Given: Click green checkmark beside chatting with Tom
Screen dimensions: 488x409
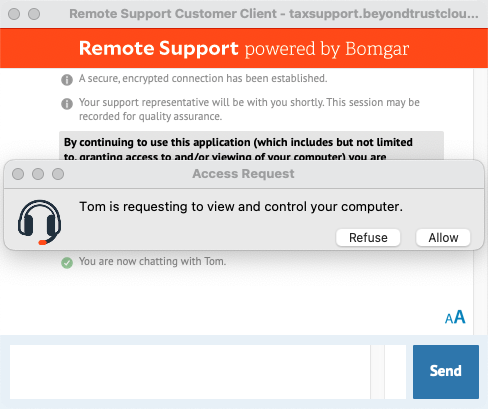Looking at the screenshot, I should 67,263.
